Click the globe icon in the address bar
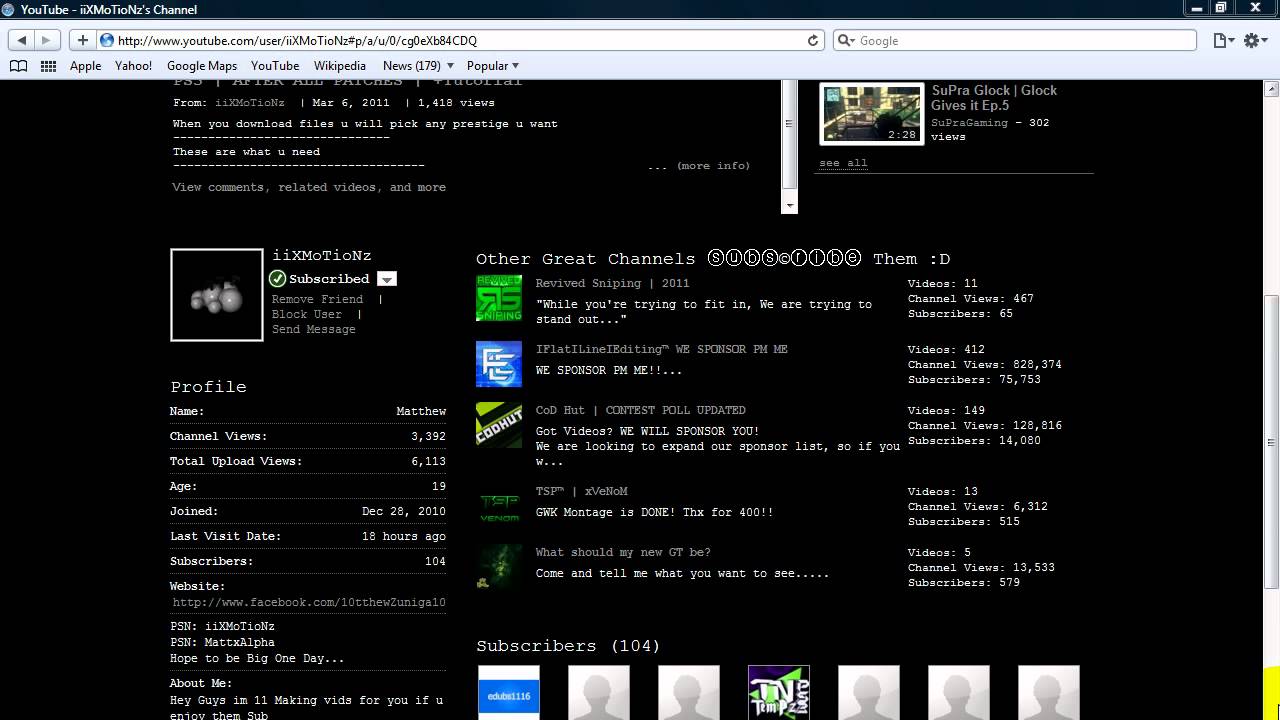1280x720 pixels. tap(107, 40)
